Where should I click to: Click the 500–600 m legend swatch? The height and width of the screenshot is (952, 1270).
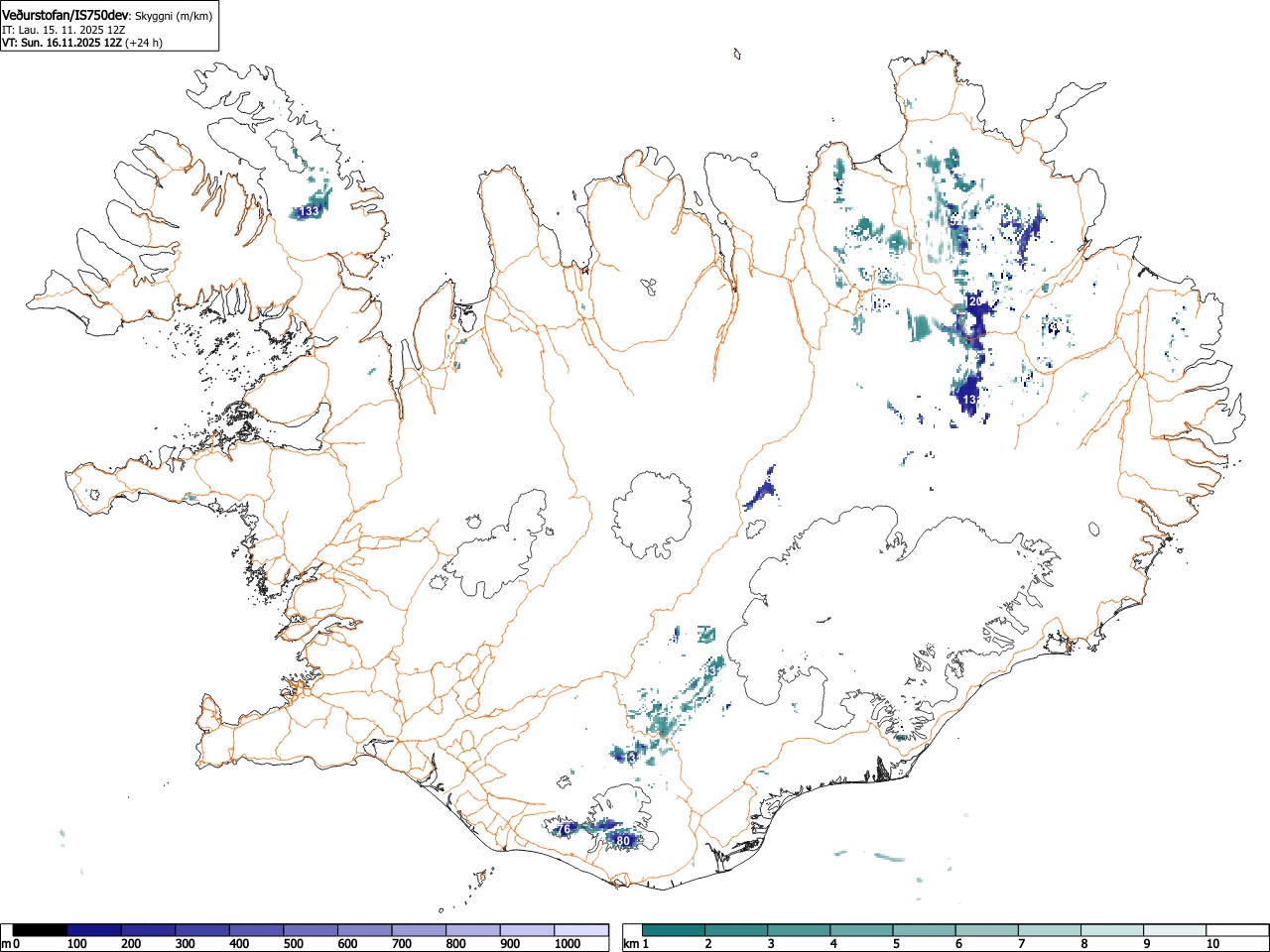pyautogui.click(x=311, y=930)
